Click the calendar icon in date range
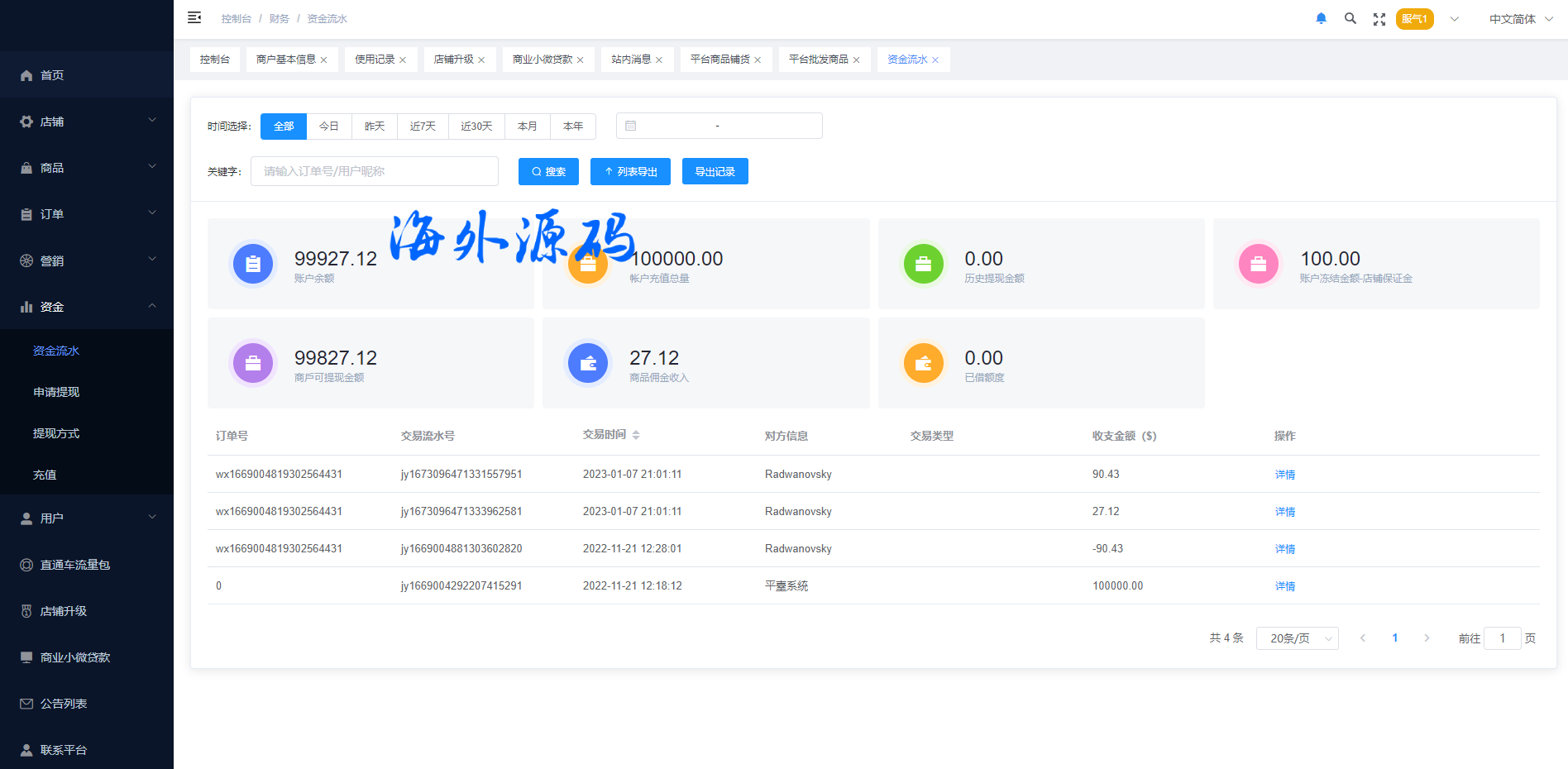Image resolution: width=1568 pixels, height=769 pixels. pos(631,126)
